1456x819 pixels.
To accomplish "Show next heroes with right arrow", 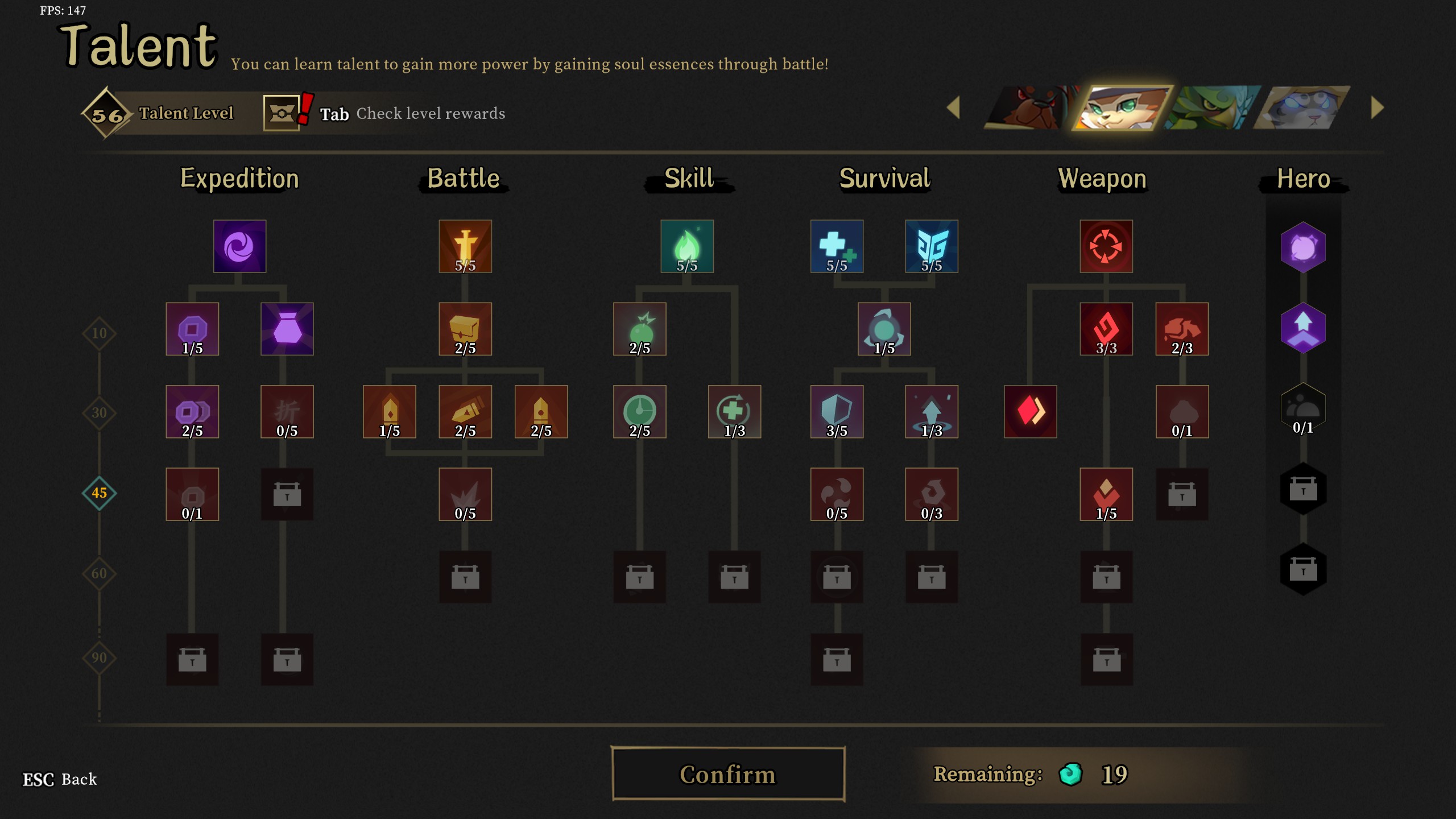I will click(x=1378, y=107).
